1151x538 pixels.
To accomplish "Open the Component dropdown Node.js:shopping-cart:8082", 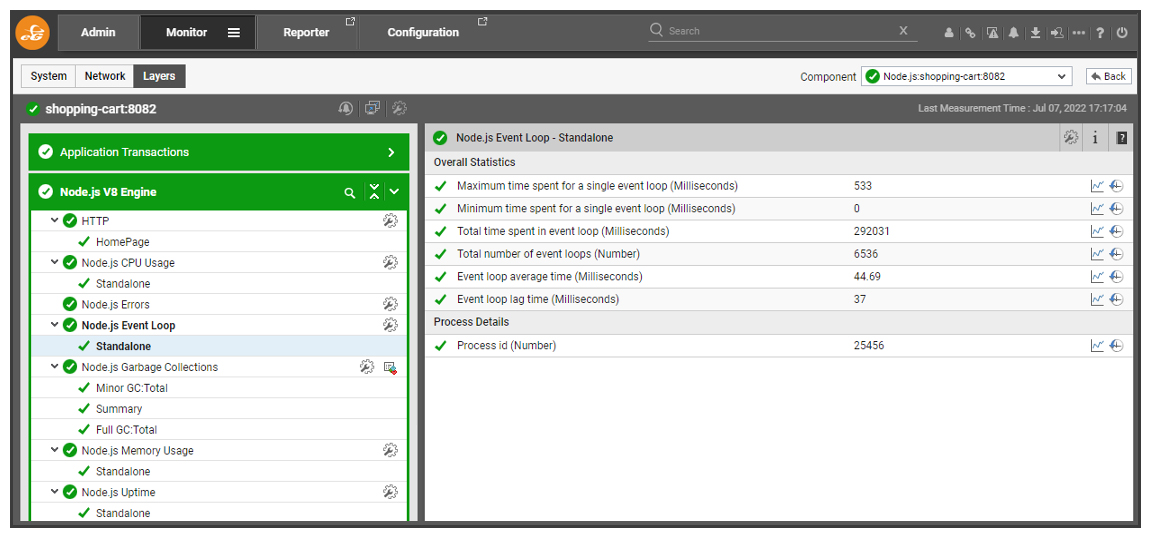I will (966, 76).
